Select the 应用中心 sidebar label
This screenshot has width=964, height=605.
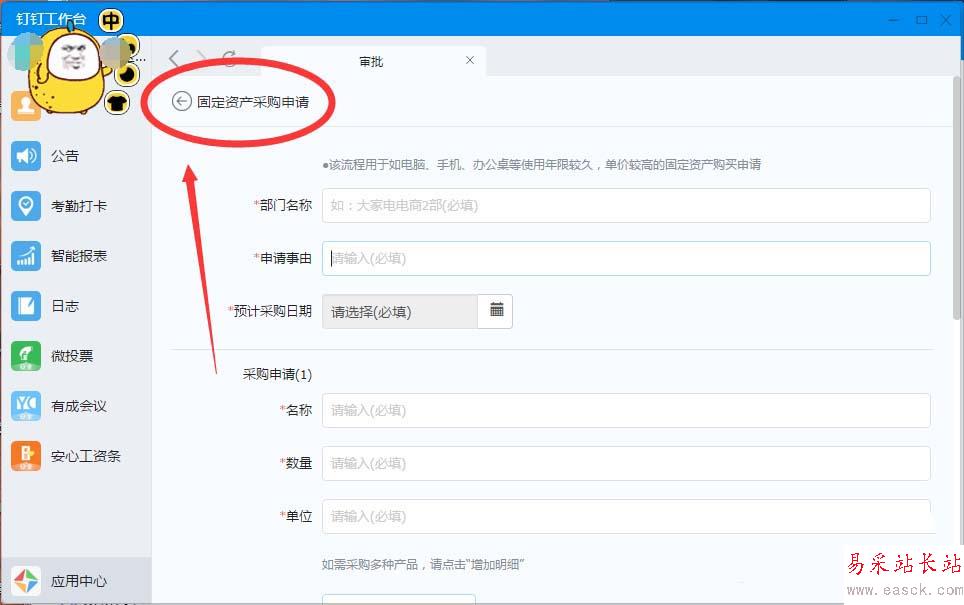(79, 582)
